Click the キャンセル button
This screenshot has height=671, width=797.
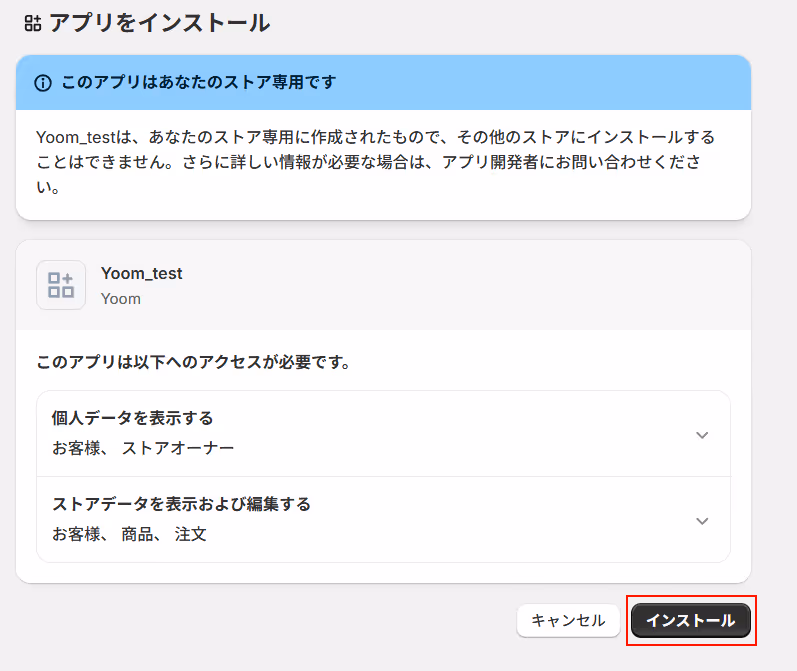(568, 620)
